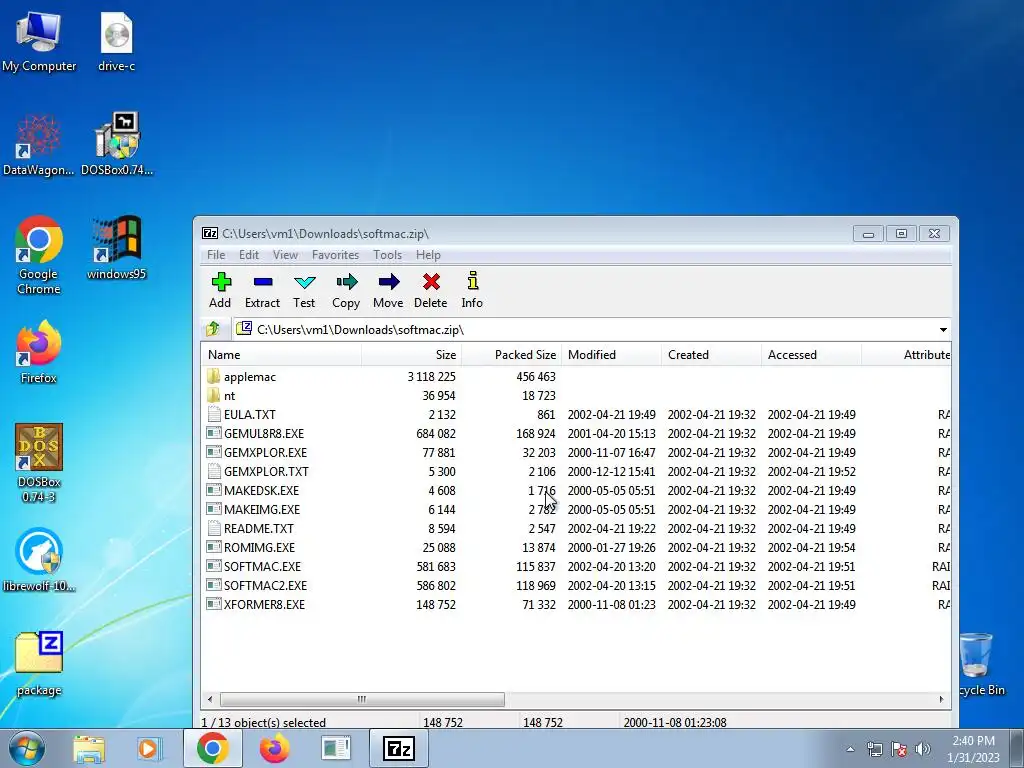This screenshot has width=1024, height=768.
Task: Sort by Modified column header
Action: (611, 355)
